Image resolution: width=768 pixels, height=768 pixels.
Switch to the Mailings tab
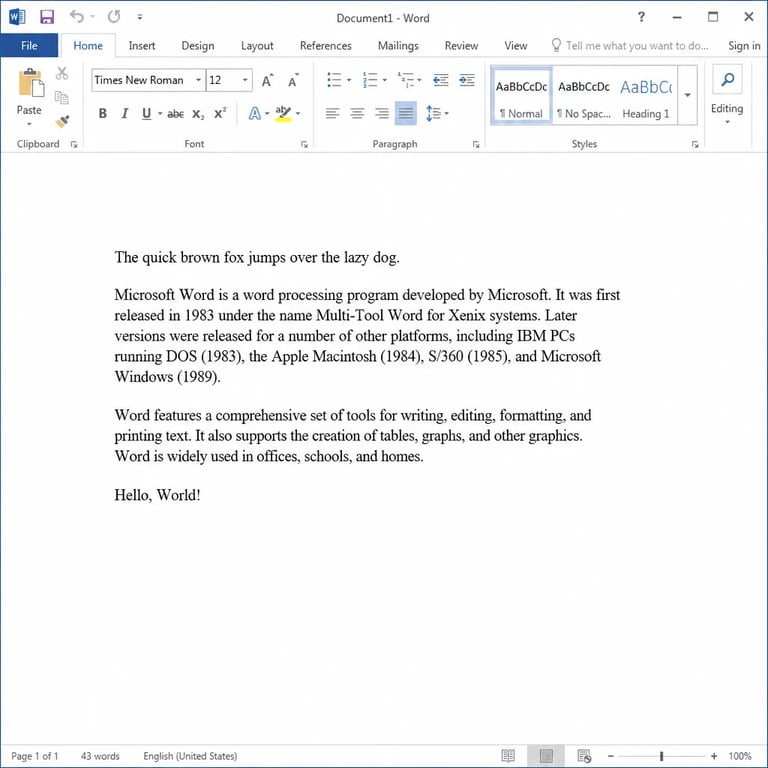click(x=398, y=46)
